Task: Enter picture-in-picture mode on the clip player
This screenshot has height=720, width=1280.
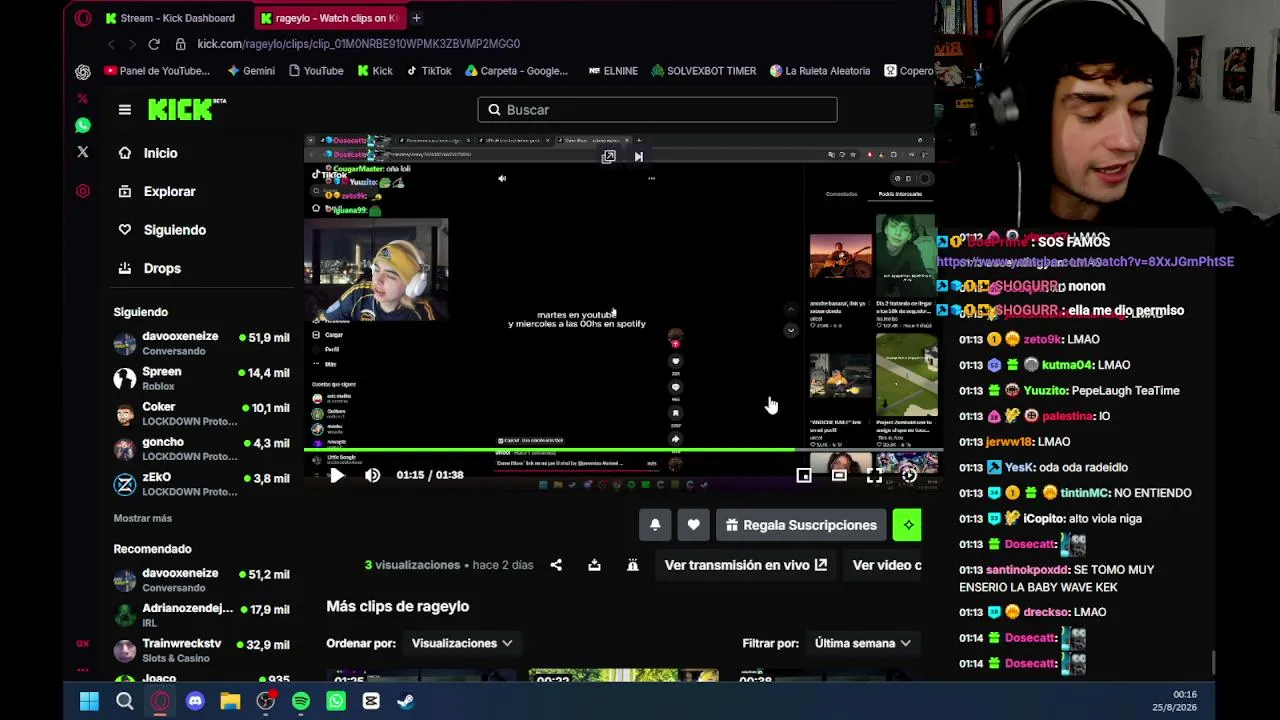Action: [804, 476]
